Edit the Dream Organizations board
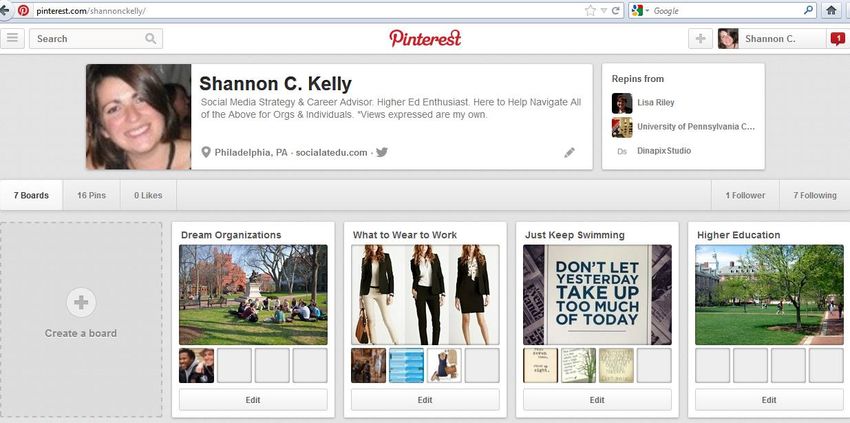850x423 pixels. [x=253, y=400]
